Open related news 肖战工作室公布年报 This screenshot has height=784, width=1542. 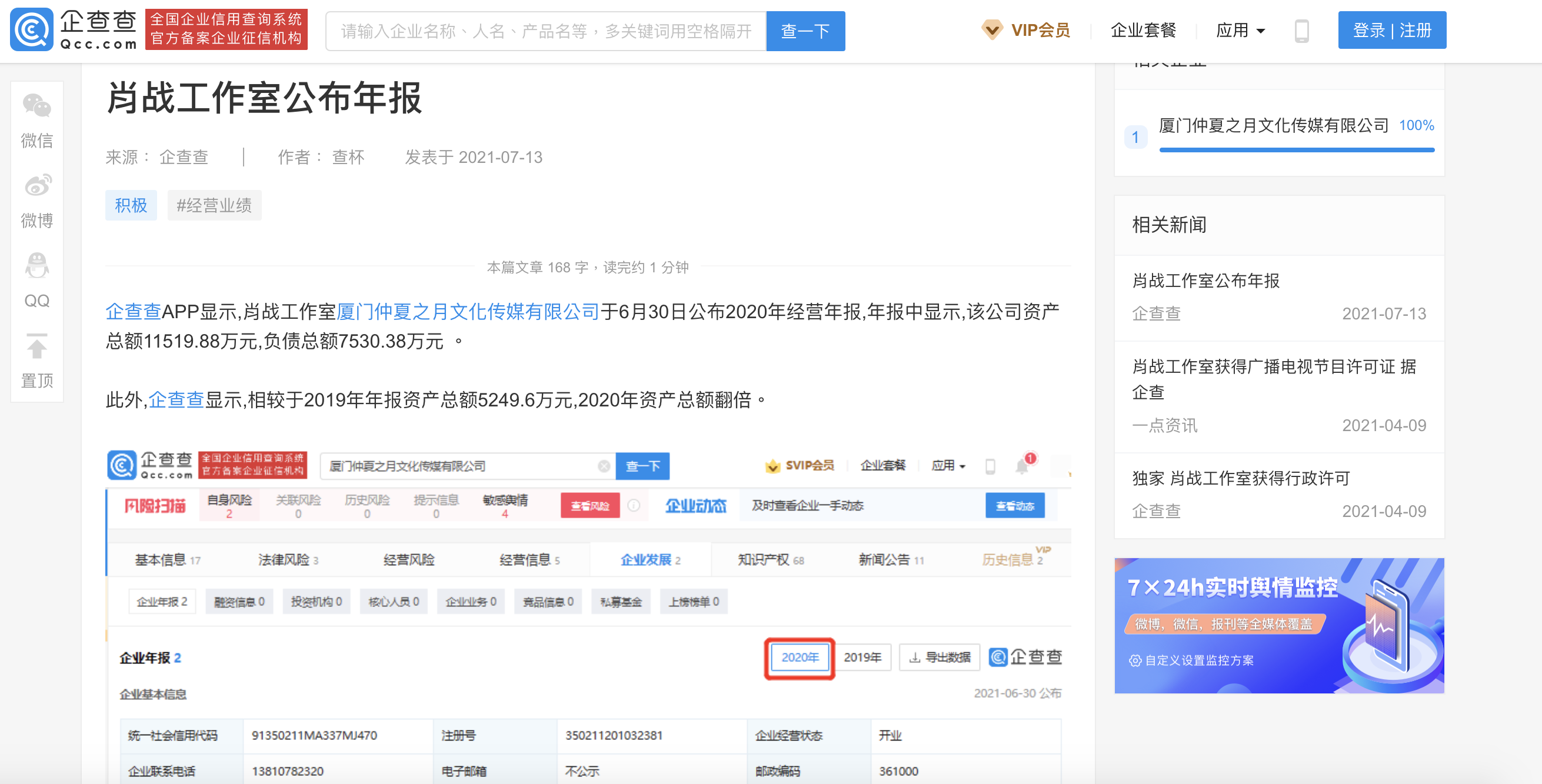coord(1205,281)
